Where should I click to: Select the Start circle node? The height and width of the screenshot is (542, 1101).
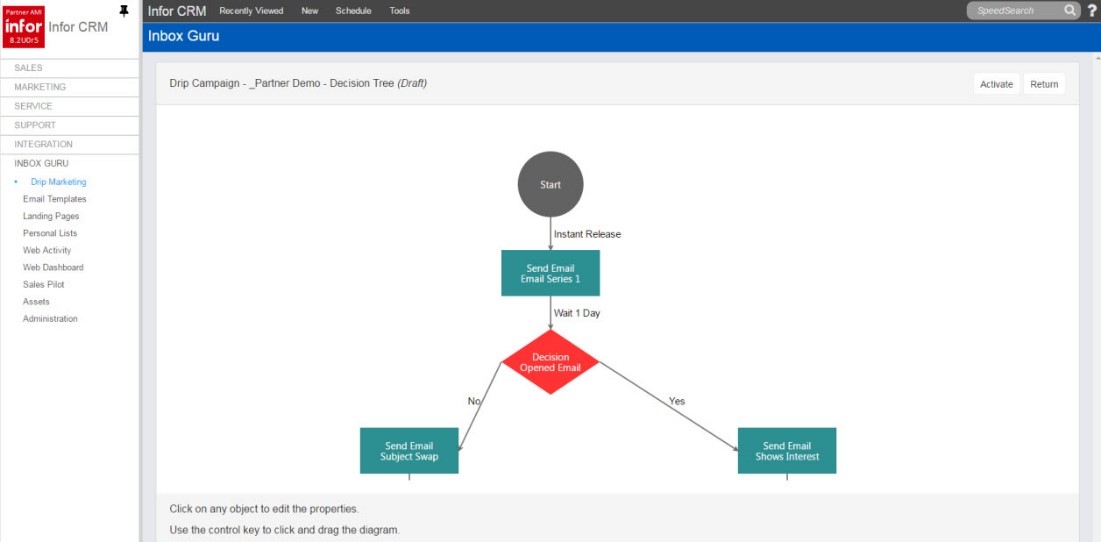(x=550, y=185)
